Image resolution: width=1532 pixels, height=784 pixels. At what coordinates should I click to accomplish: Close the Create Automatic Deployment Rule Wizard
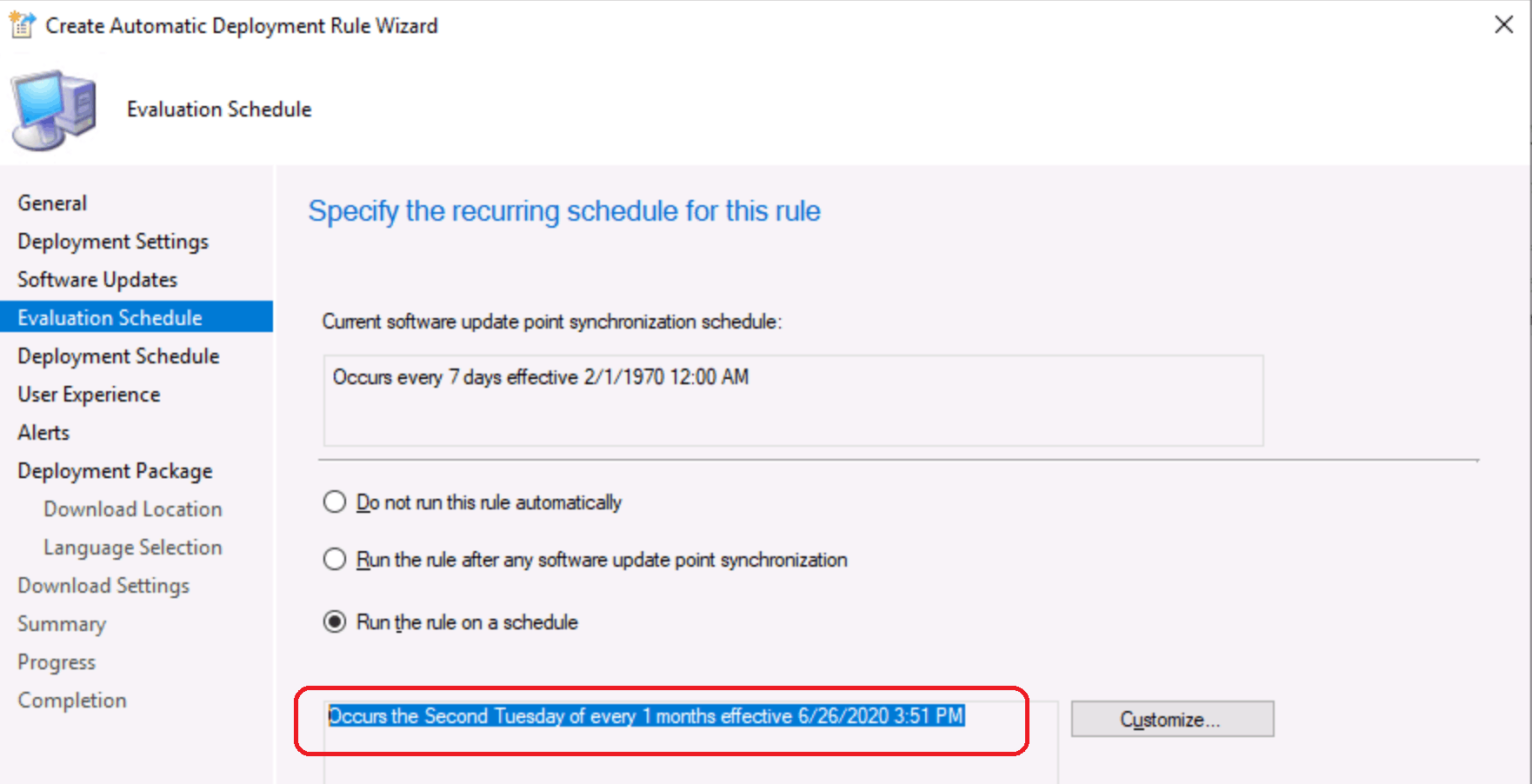[1504, 24]
